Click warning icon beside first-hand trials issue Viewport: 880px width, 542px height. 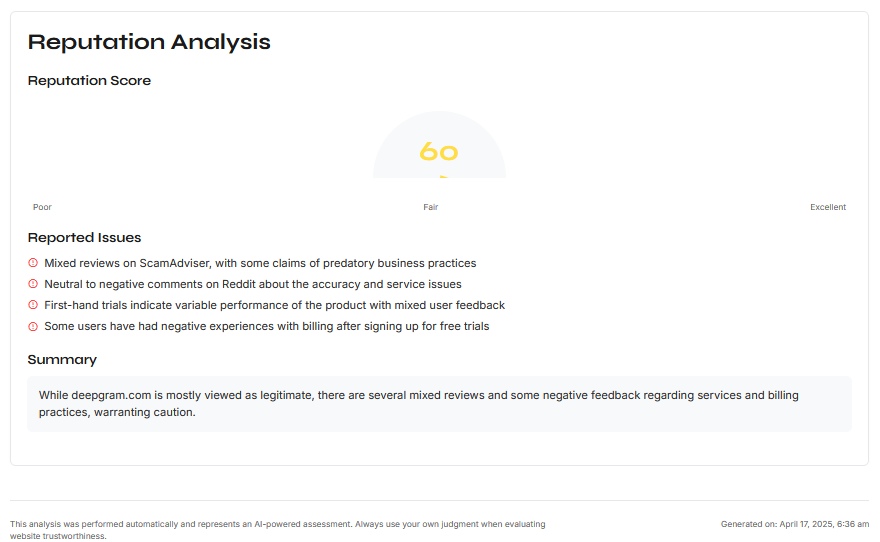point(33,305)
